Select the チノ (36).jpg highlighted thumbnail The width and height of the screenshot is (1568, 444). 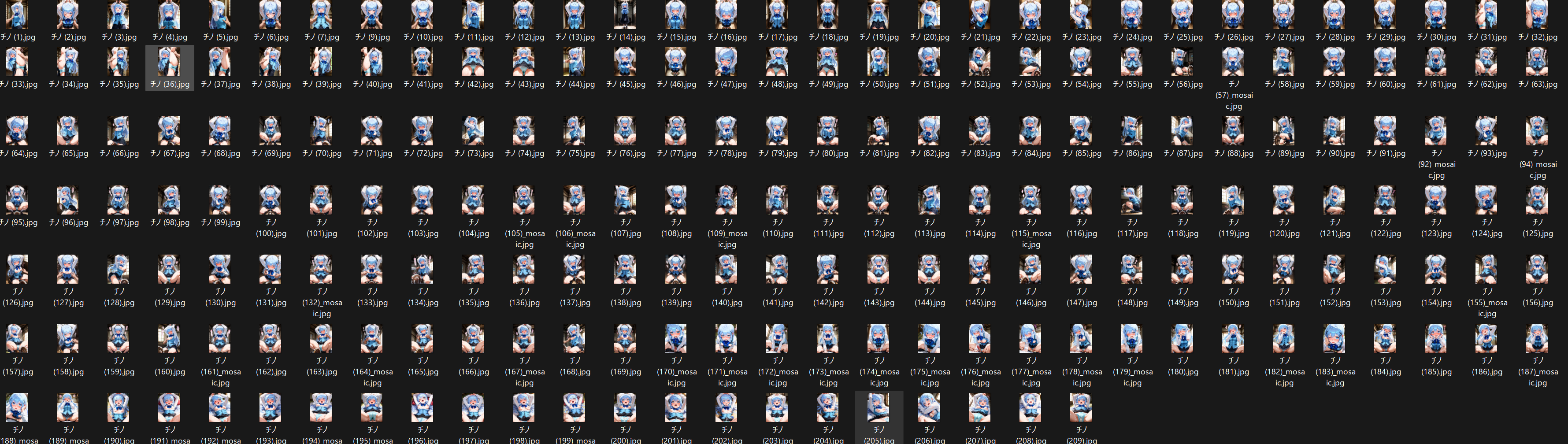(169, 61)
